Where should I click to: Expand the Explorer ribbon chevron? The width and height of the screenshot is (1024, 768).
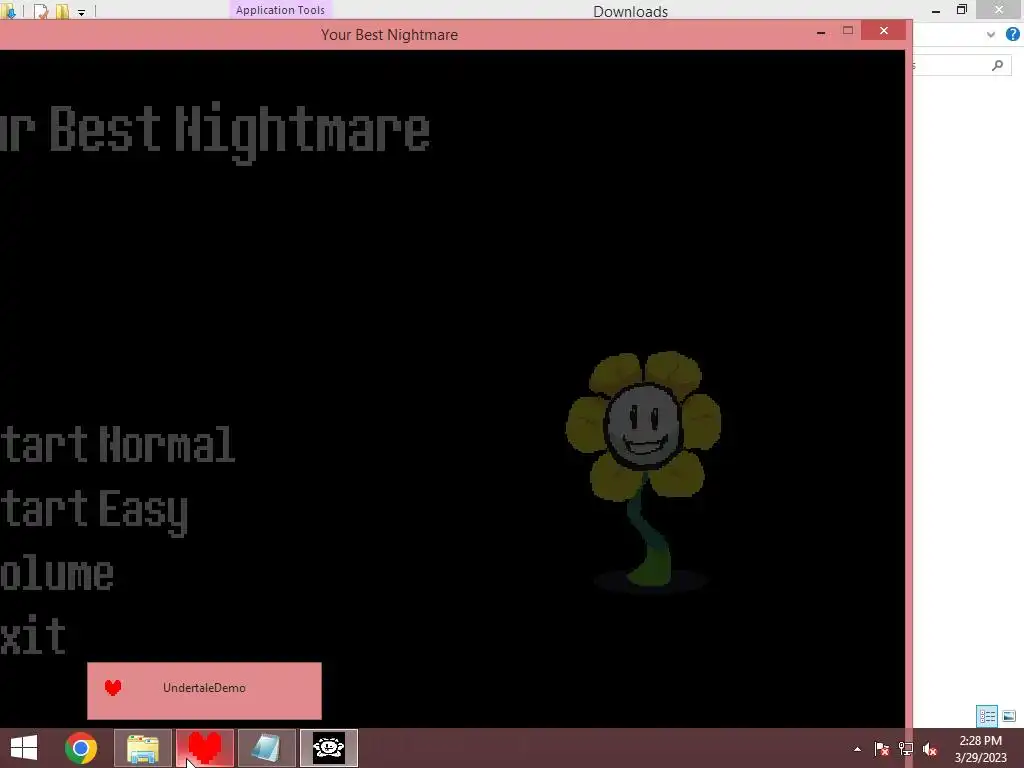(x=991, y=35)
